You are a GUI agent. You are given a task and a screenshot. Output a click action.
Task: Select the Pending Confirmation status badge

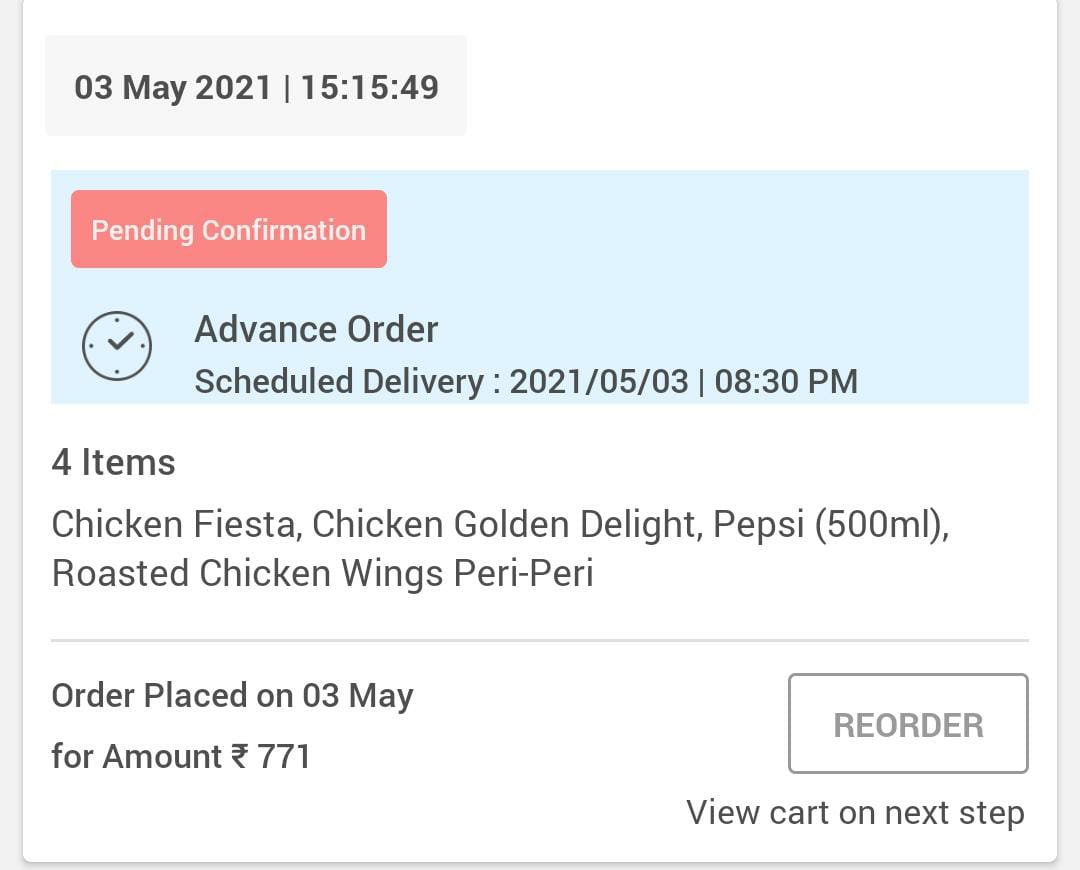229,229
